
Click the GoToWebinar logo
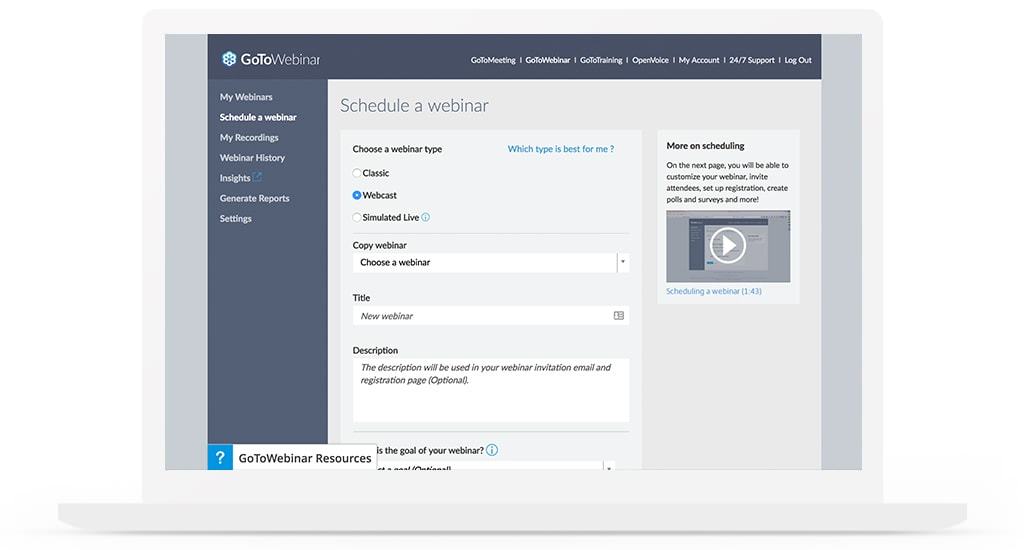(270, 59)
